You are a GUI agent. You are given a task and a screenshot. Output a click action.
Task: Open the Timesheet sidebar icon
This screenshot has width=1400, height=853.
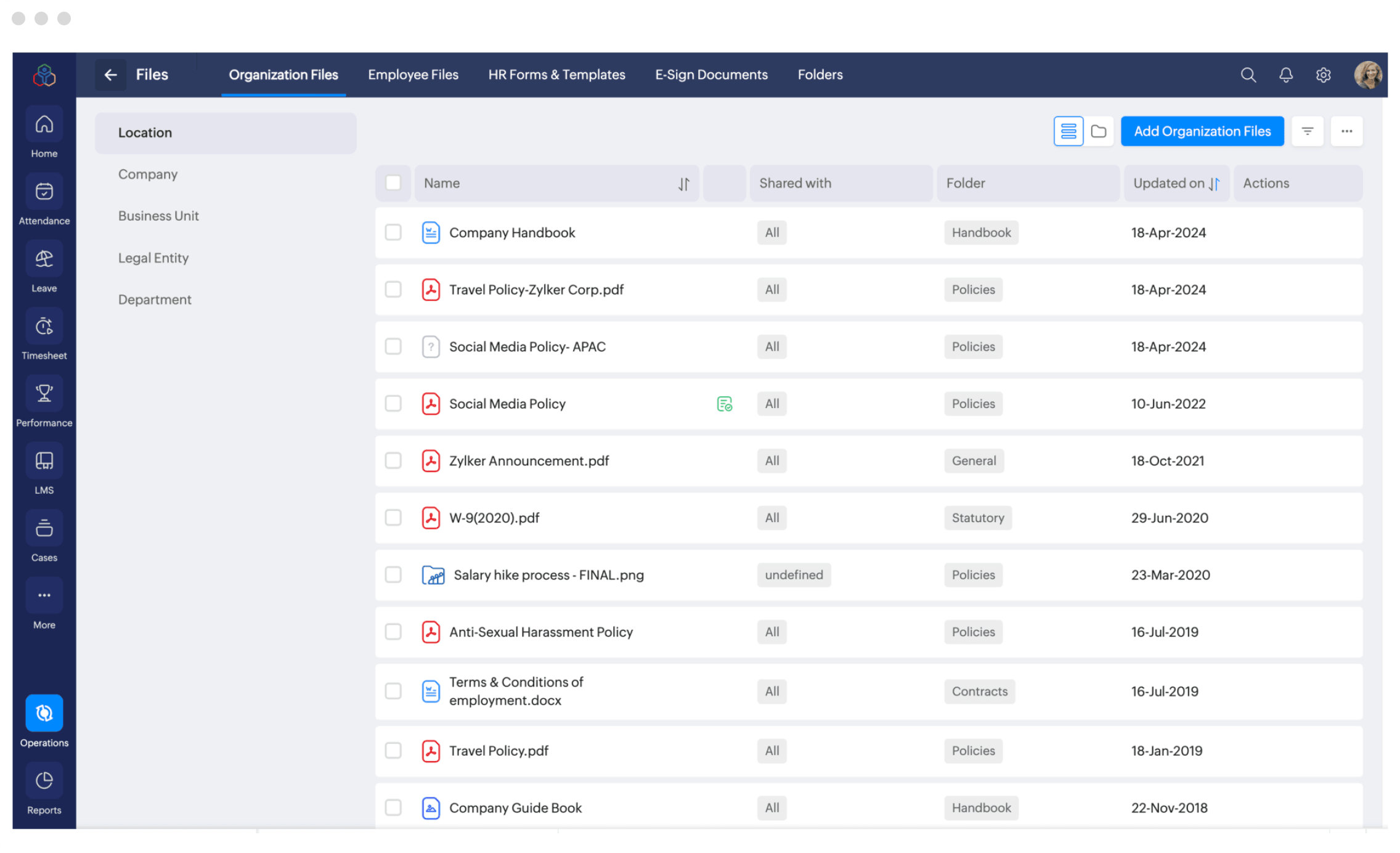coord(44,327)
